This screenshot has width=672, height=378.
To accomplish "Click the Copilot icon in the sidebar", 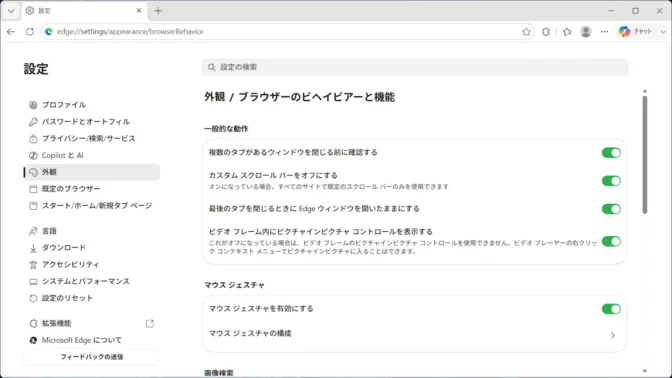I will tap(33, 155).
